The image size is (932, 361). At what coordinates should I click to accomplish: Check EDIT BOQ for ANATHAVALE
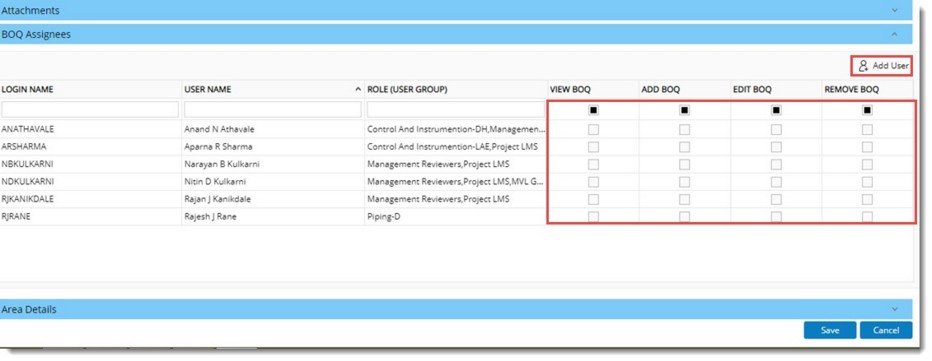pyautogui.click(x=776, y=129)
